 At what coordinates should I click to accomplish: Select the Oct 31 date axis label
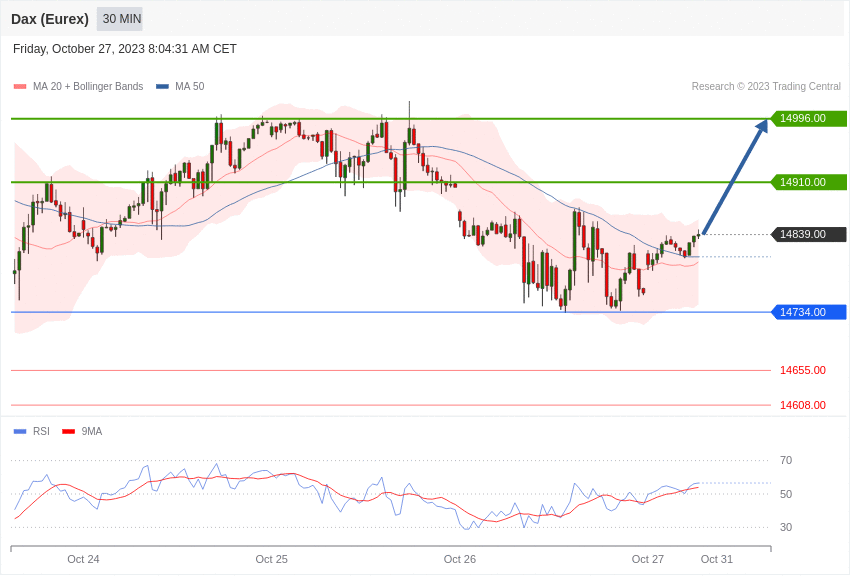pos(717,559)
